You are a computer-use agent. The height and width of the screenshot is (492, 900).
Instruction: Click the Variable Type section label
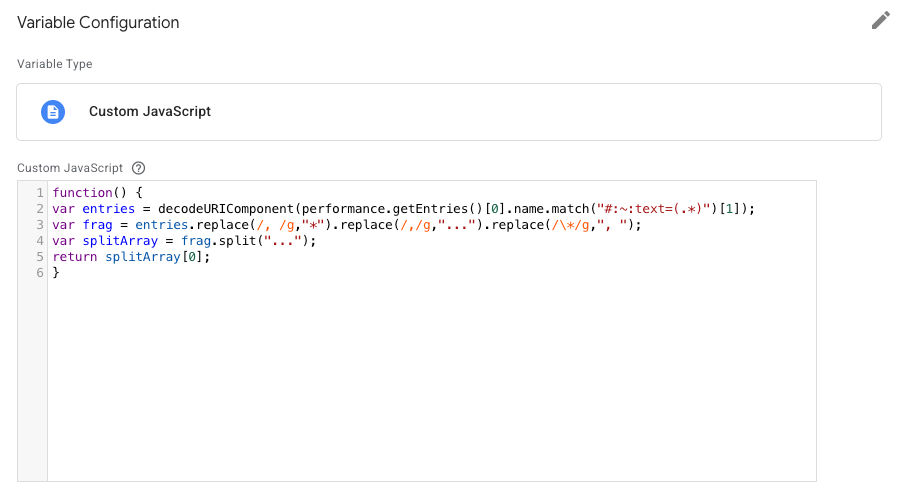pos(55,64)
